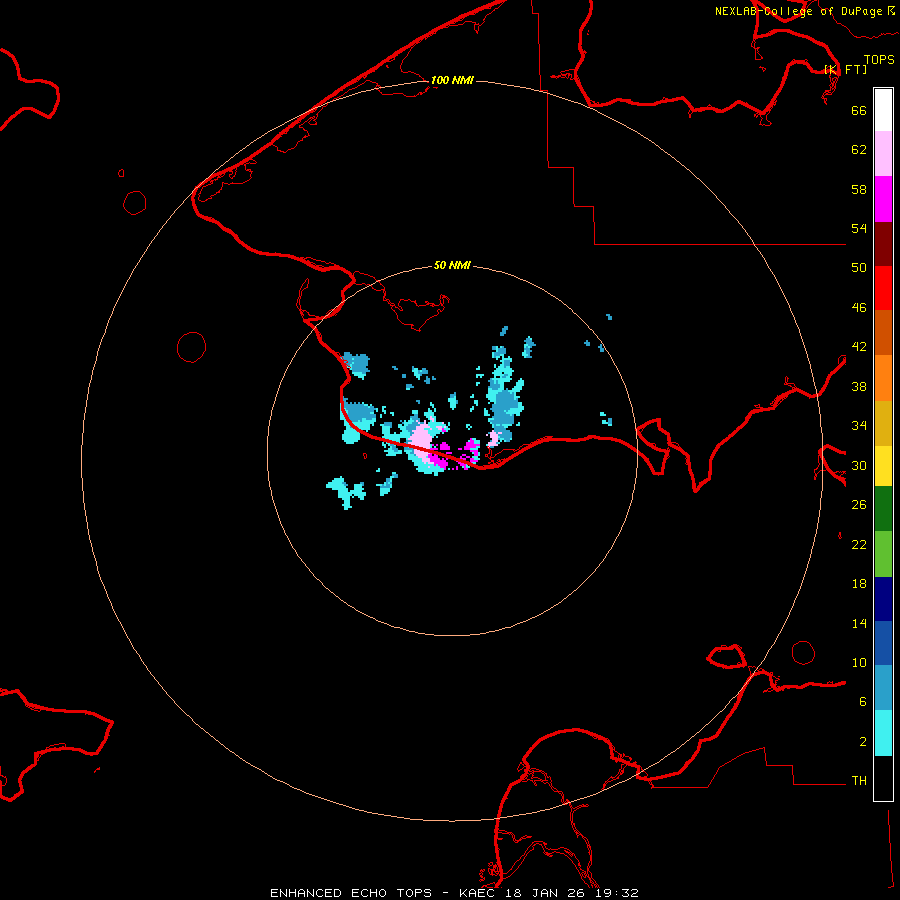Click the "50 NMI" range ring label

click(x=452, y=265)
